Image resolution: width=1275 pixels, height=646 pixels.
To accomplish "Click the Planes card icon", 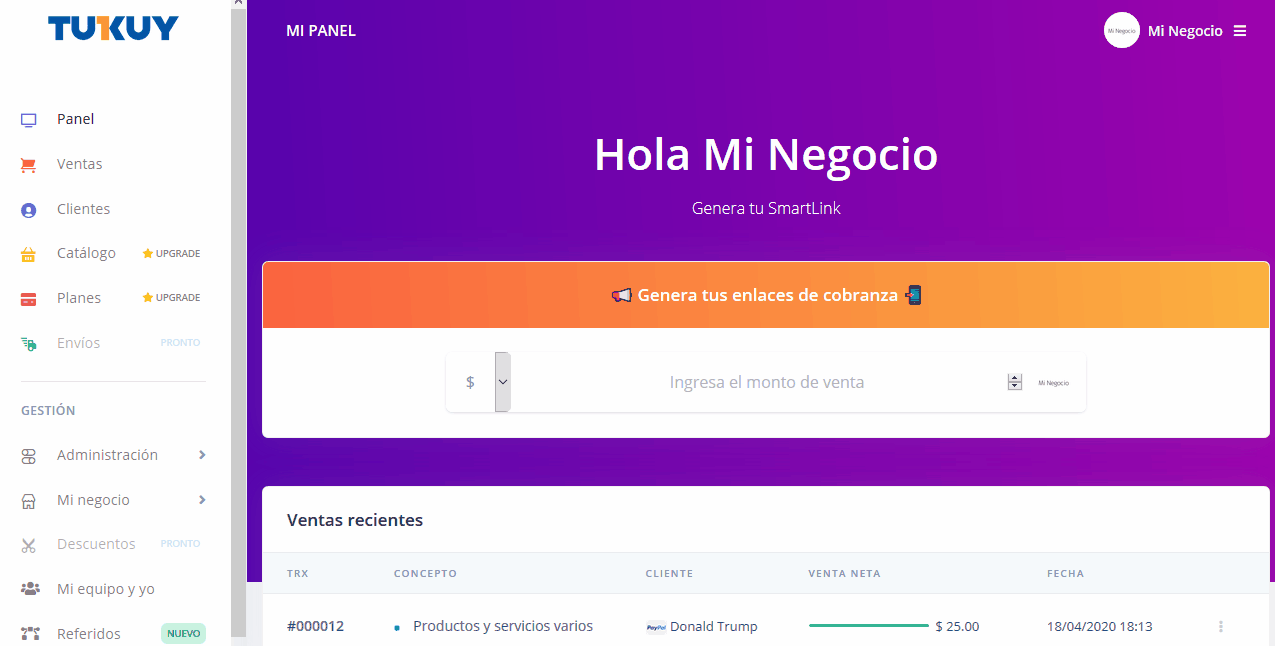I will 29,299.
